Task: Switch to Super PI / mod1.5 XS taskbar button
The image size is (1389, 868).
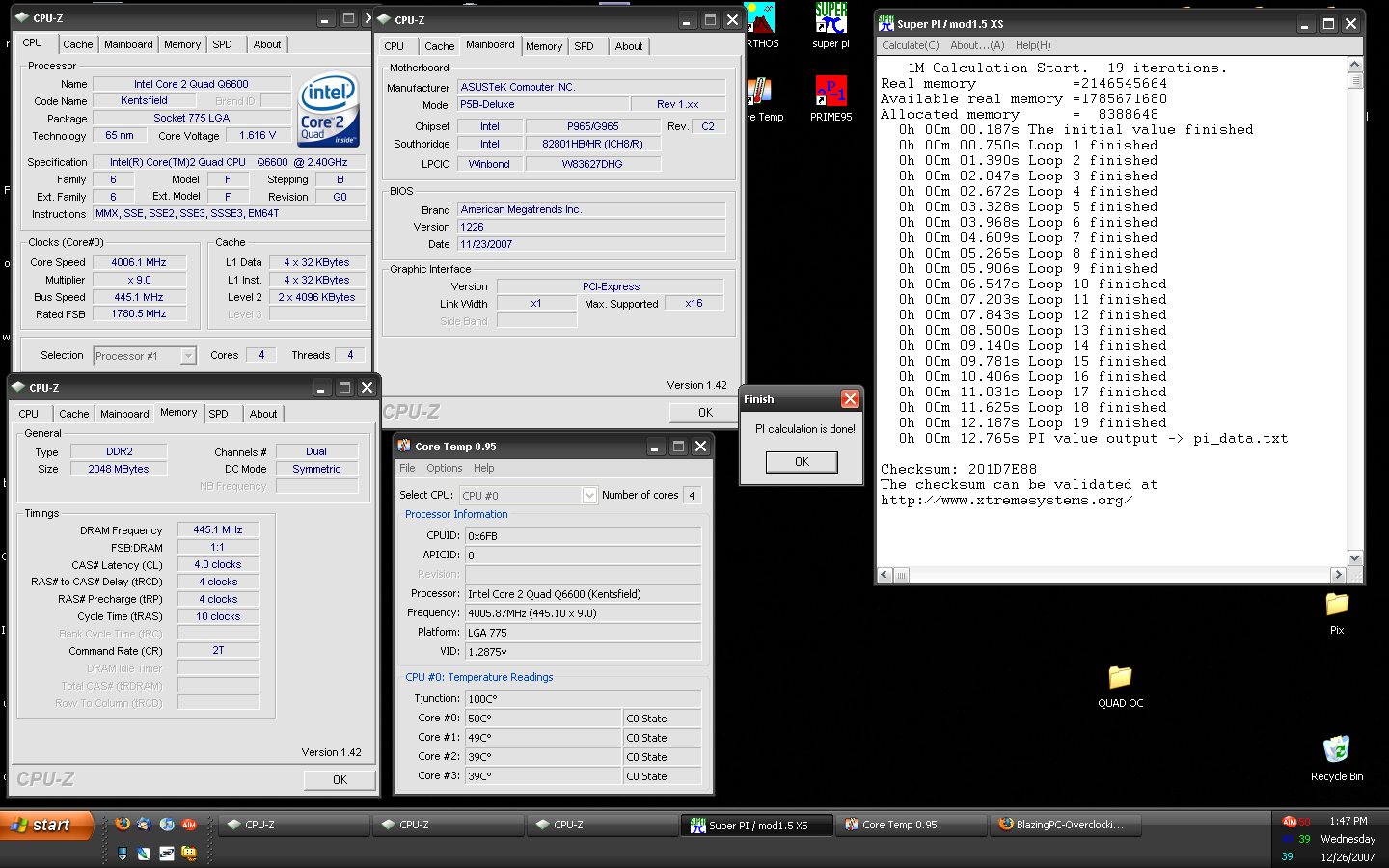Action: pyautogui.click(x=756, y=825)
